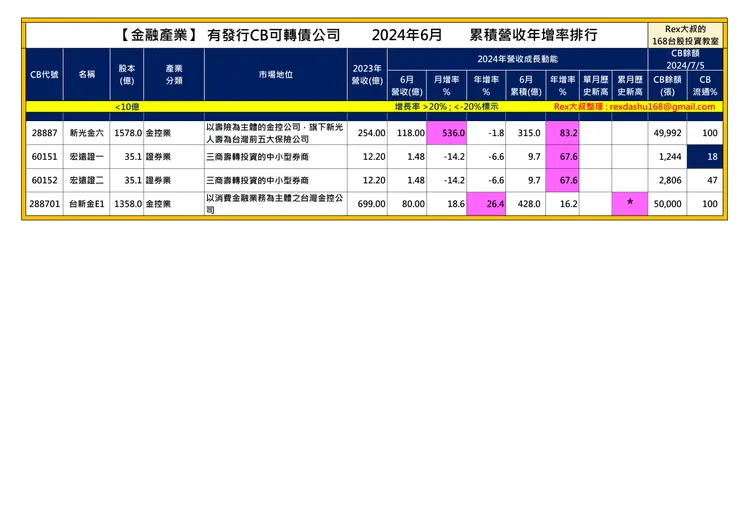Select CB balance cell 49,992
This screenshot has width=740, height=523.
tap(667, 133)
